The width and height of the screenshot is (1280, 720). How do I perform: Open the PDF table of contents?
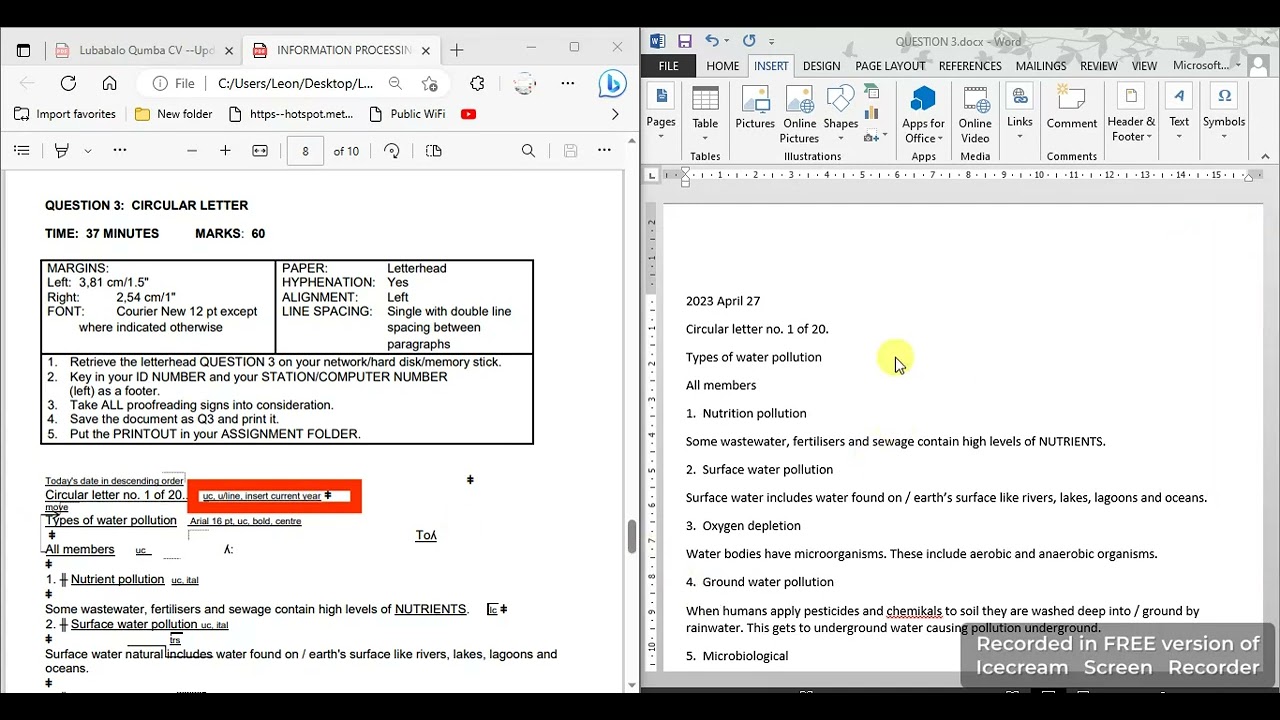[x=21, y=151]
